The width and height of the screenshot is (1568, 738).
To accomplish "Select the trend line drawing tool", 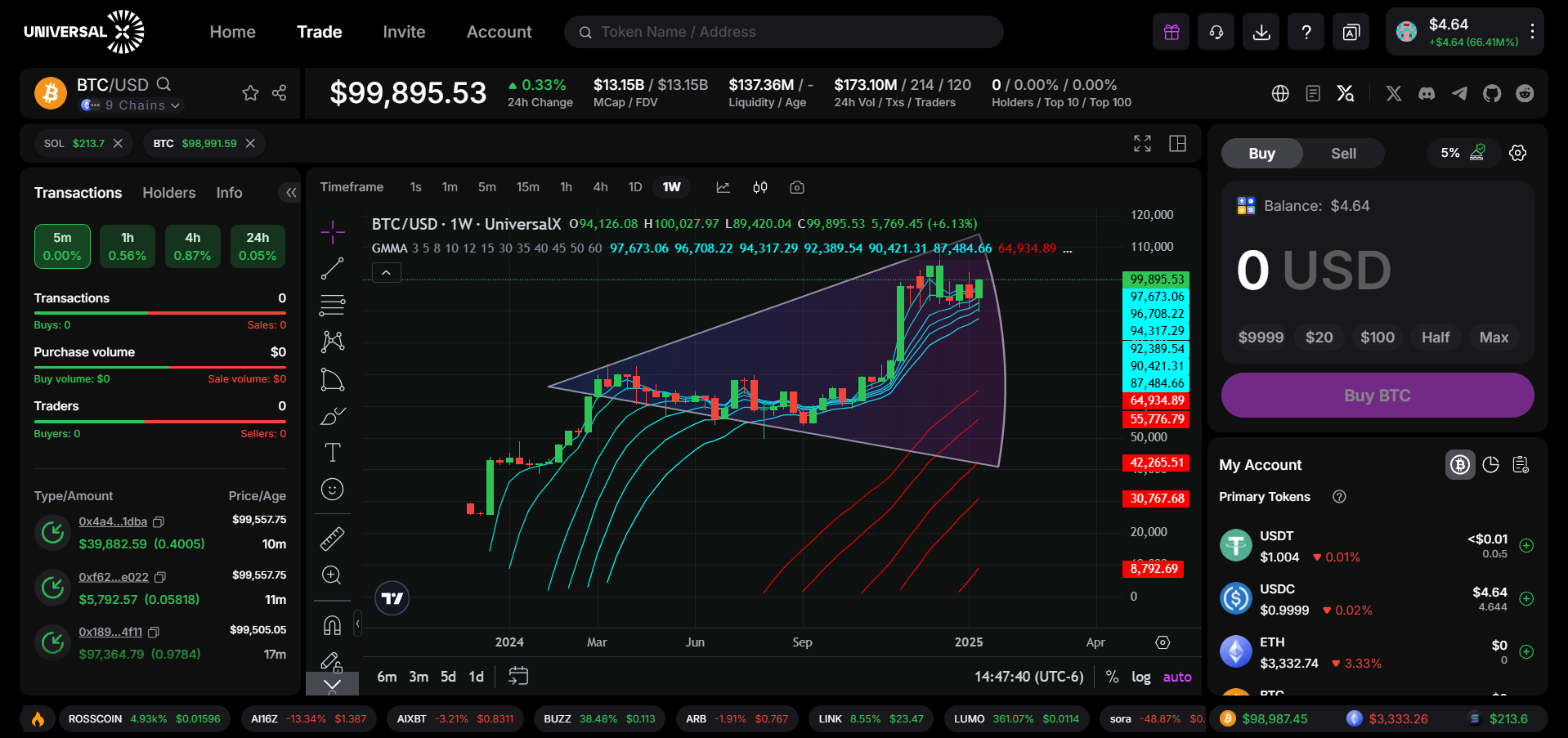I will 333,269.
